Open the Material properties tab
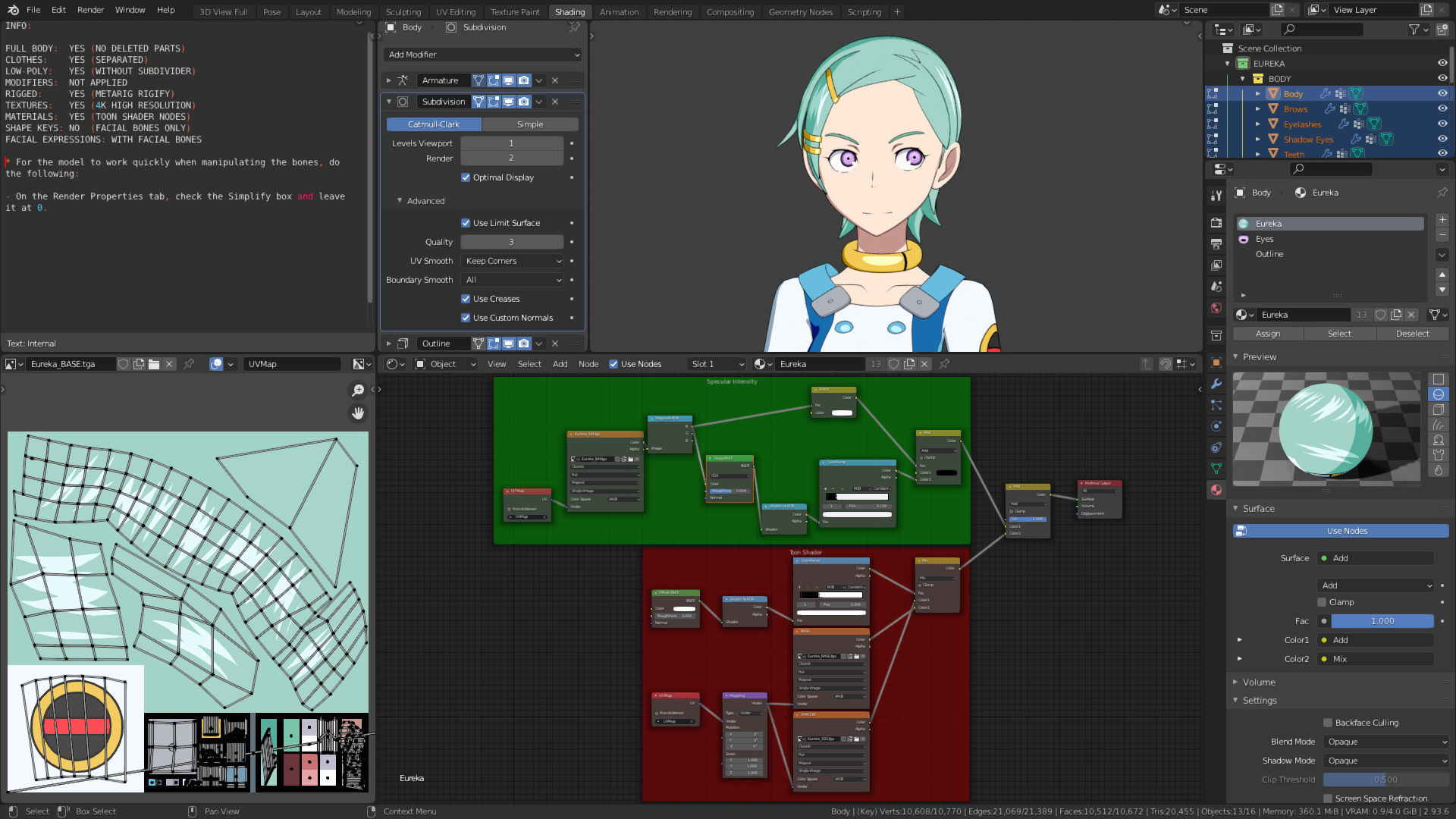 pyautogui.click(x=1216, y=490)
